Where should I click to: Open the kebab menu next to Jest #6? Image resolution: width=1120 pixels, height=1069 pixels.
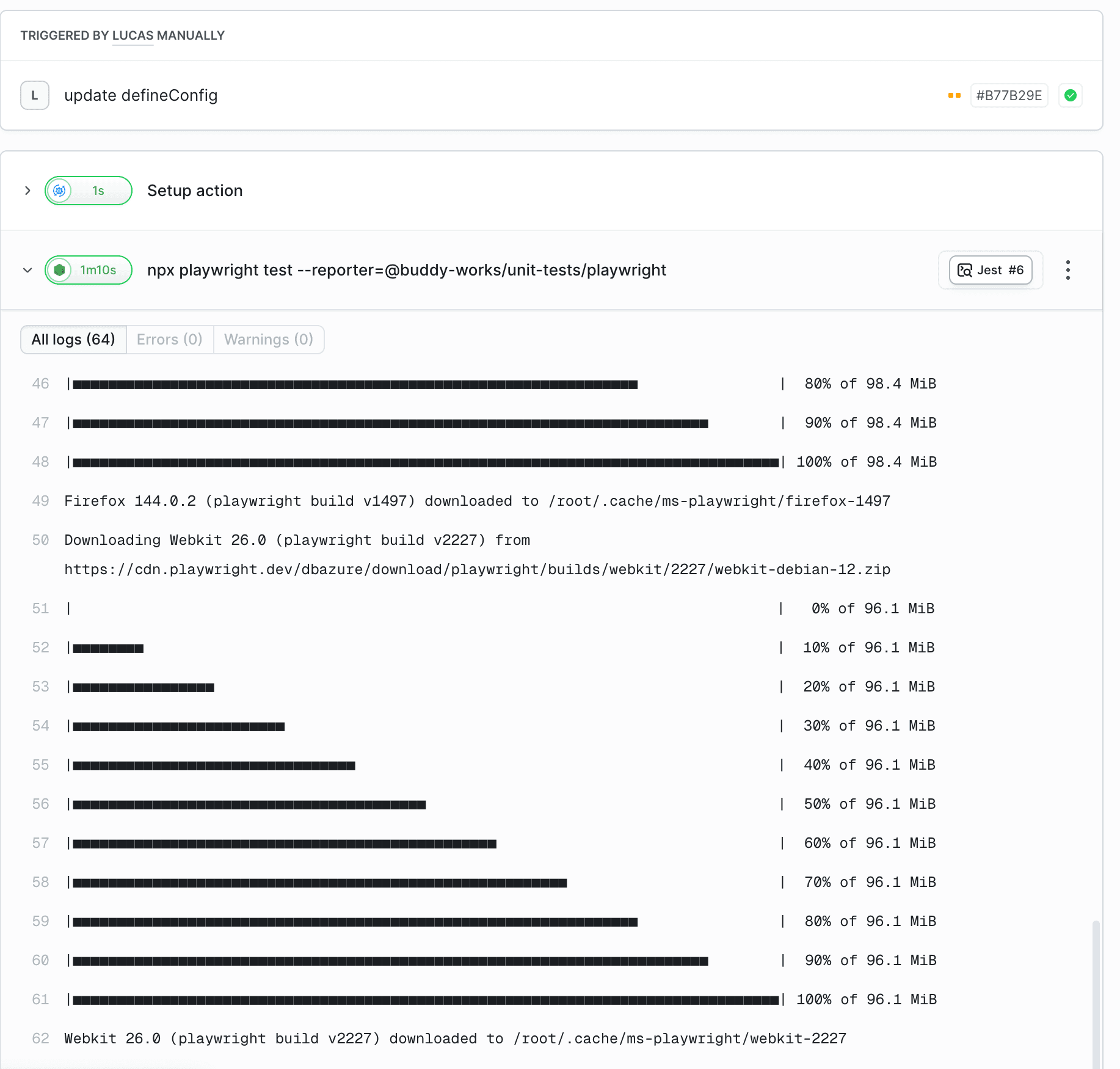click(x=1067, y=269)
